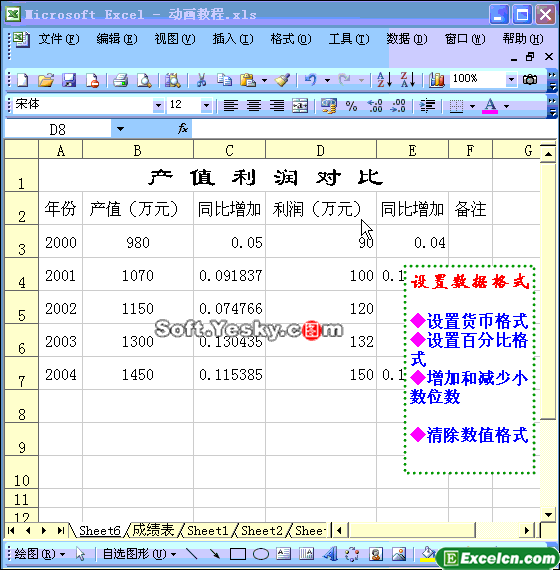Click the Select Objects arrow
Image resolution: width=560 pixels, height=570 pixels.
(80, 554)
